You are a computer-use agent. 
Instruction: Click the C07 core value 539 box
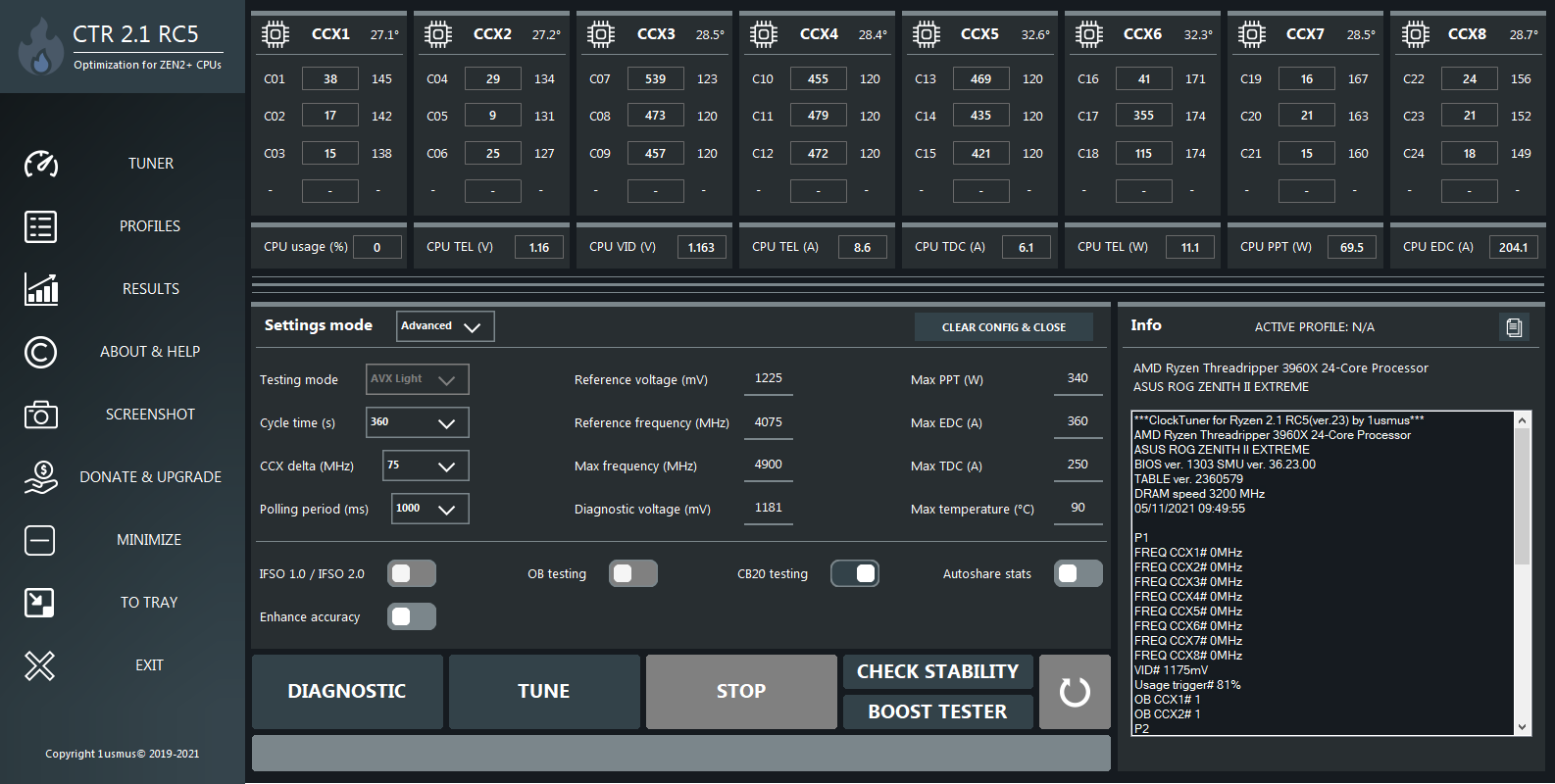(x=656, y=78)
